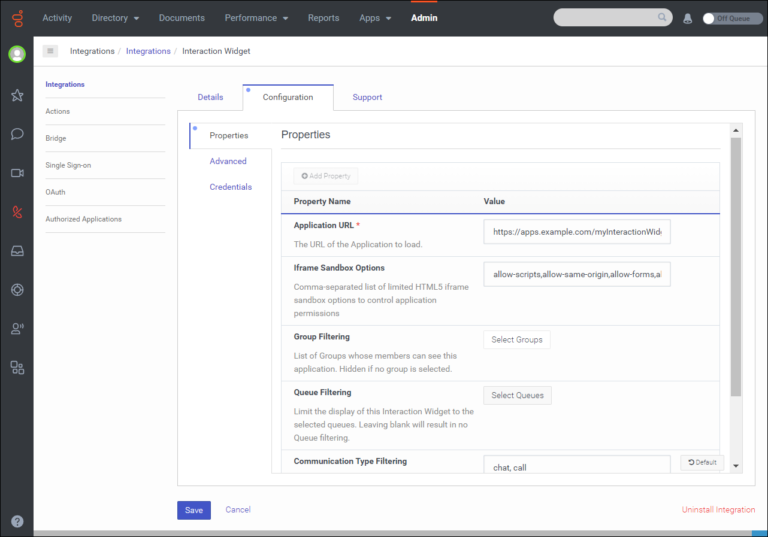Image resolution: width=768 pixels, height=537 pixels.
Task: Open notifications bell icon
Action: click(x=688, y=19)
